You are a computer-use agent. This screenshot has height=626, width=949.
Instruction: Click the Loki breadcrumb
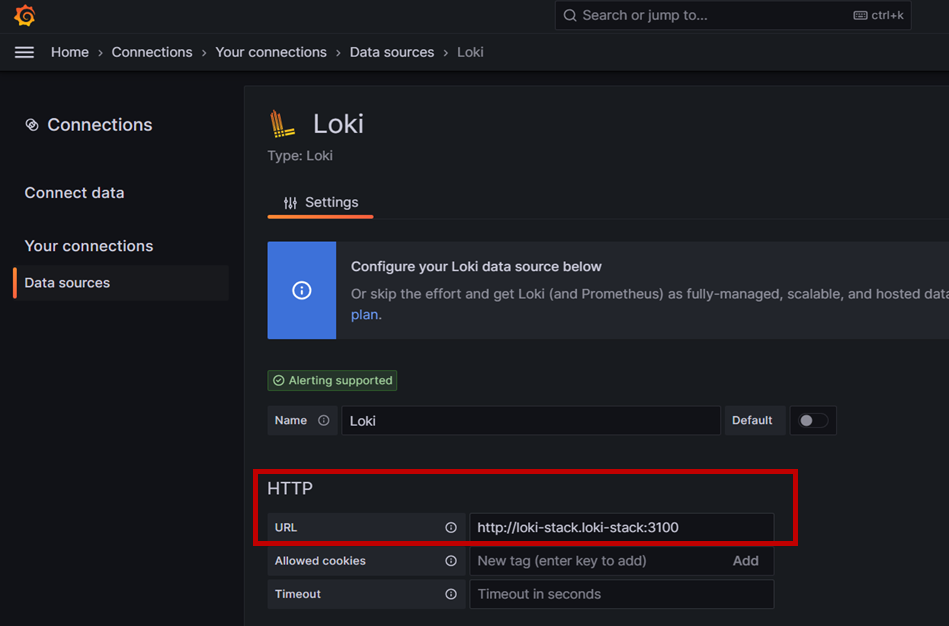[470, 52]
